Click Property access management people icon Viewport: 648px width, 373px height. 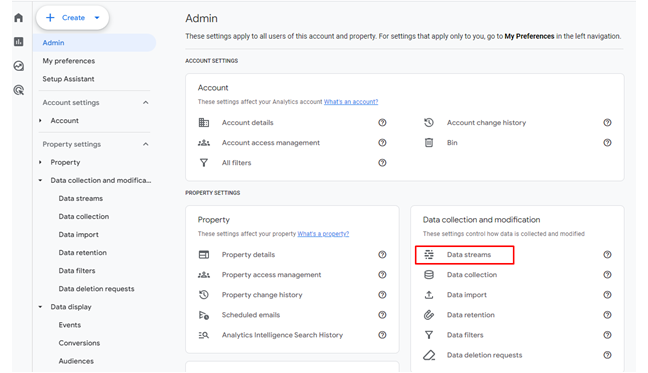(x=204, y=275)
